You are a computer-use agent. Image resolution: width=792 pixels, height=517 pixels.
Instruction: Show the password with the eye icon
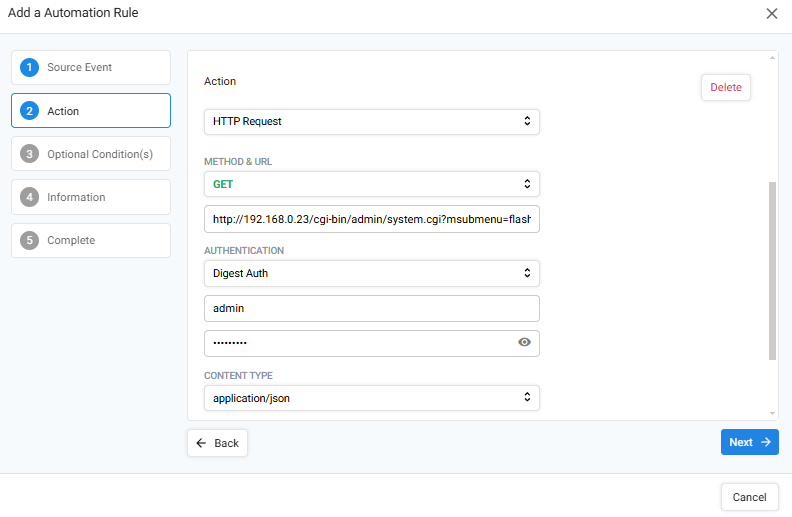524,342
